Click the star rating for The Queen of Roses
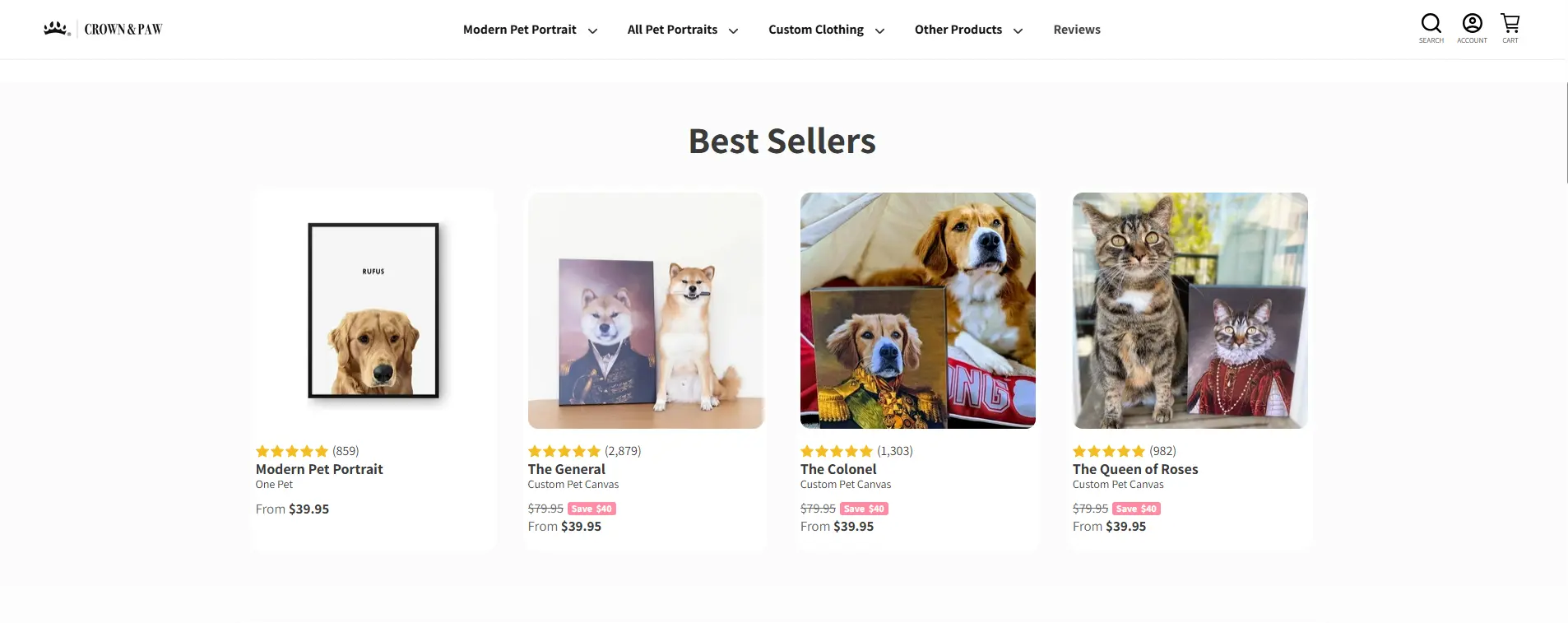The height and width of the screenshot is (623, 1568). pos(1109,451)
